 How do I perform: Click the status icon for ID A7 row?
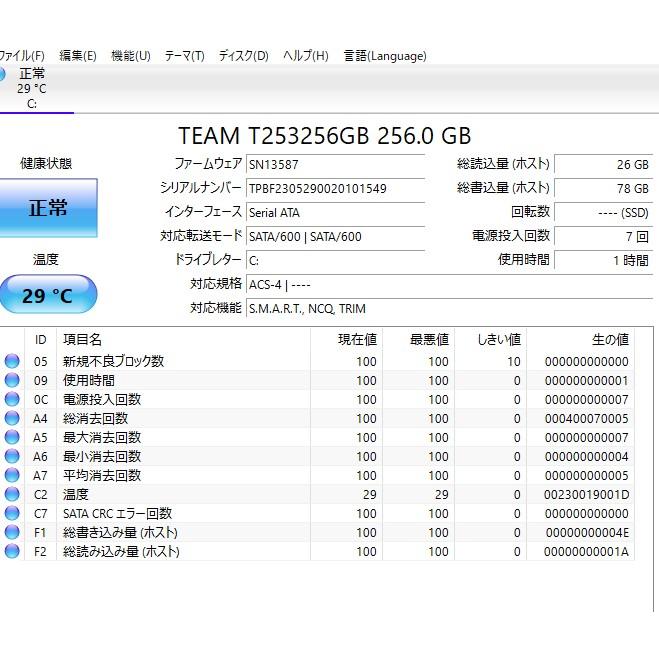(x=12, y=475)
